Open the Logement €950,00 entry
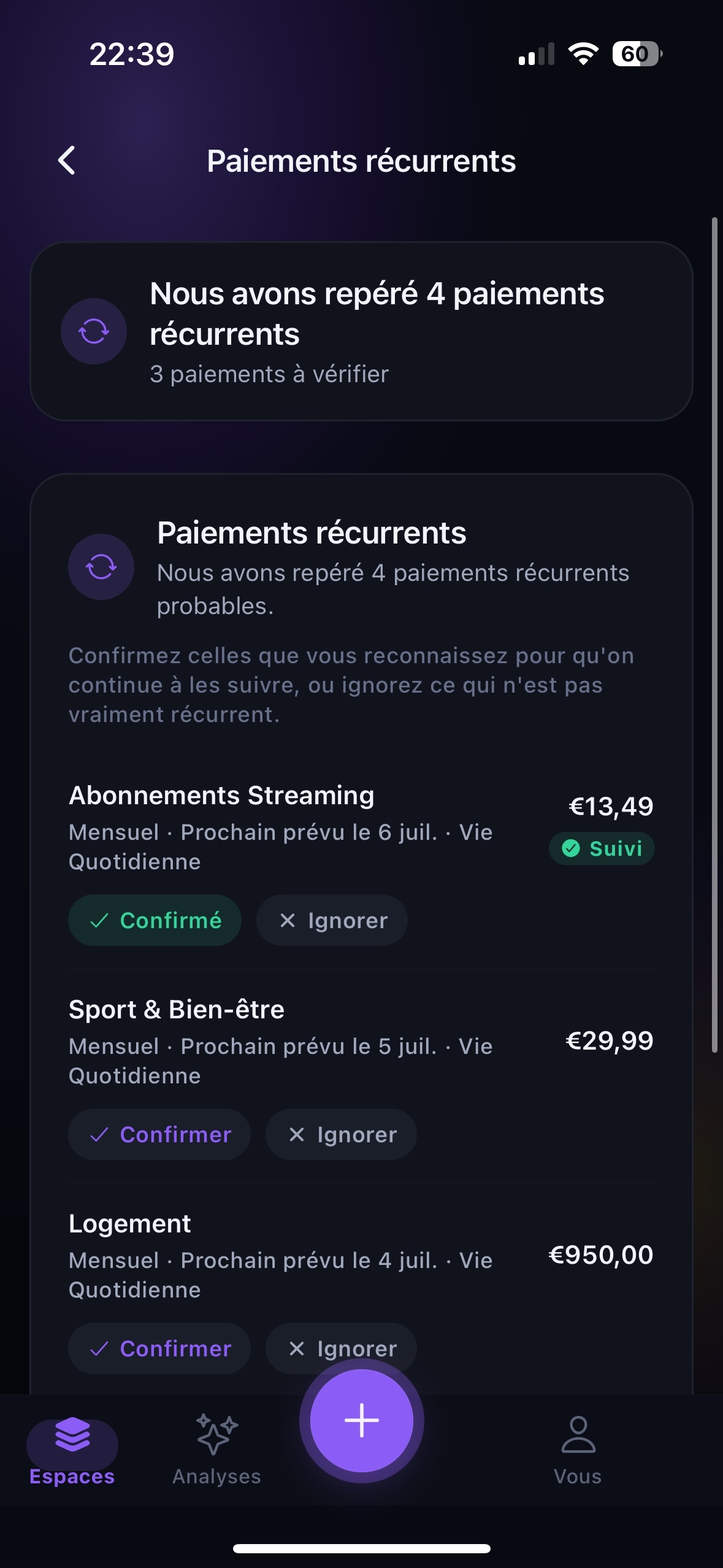The image size is (723, 1568). pos(361,1256)
